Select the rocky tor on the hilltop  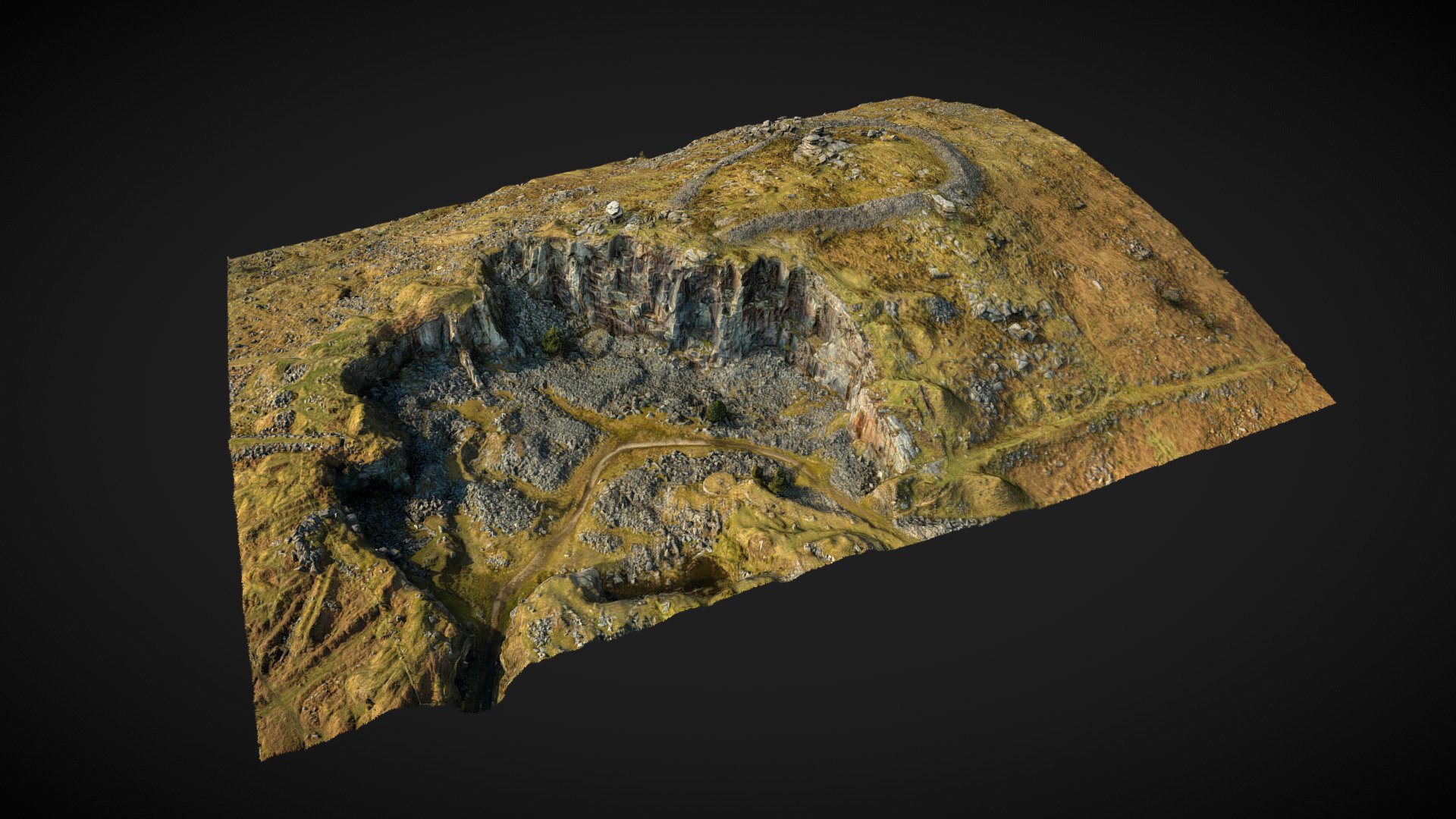[821, 145]
